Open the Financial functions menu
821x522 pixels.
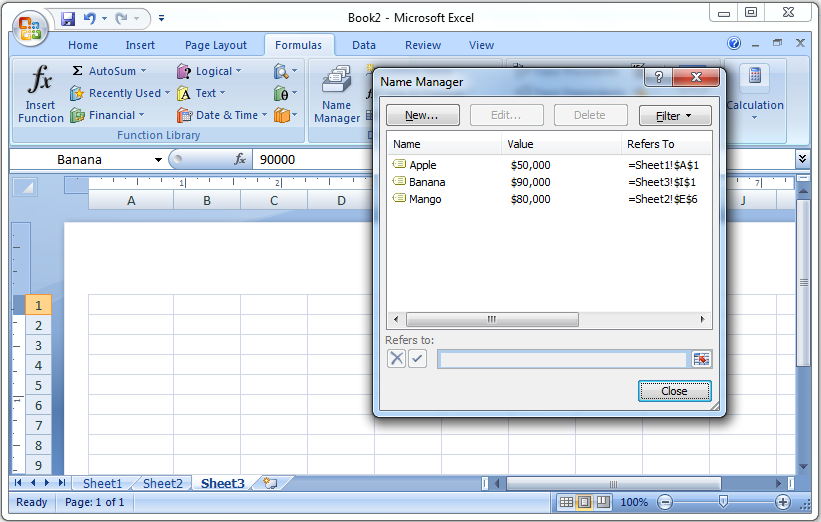(x=107, y=115)
